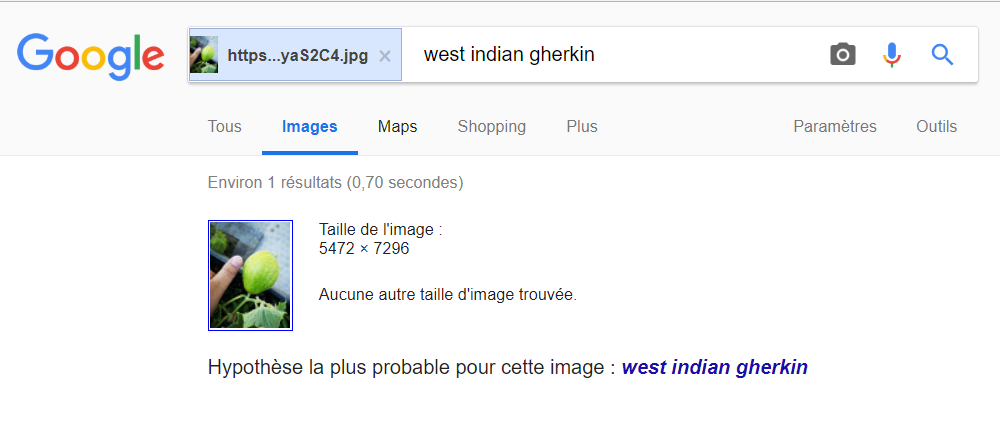
Task: Click the image size 5472 × 7296 text
Action: [364, 249]
